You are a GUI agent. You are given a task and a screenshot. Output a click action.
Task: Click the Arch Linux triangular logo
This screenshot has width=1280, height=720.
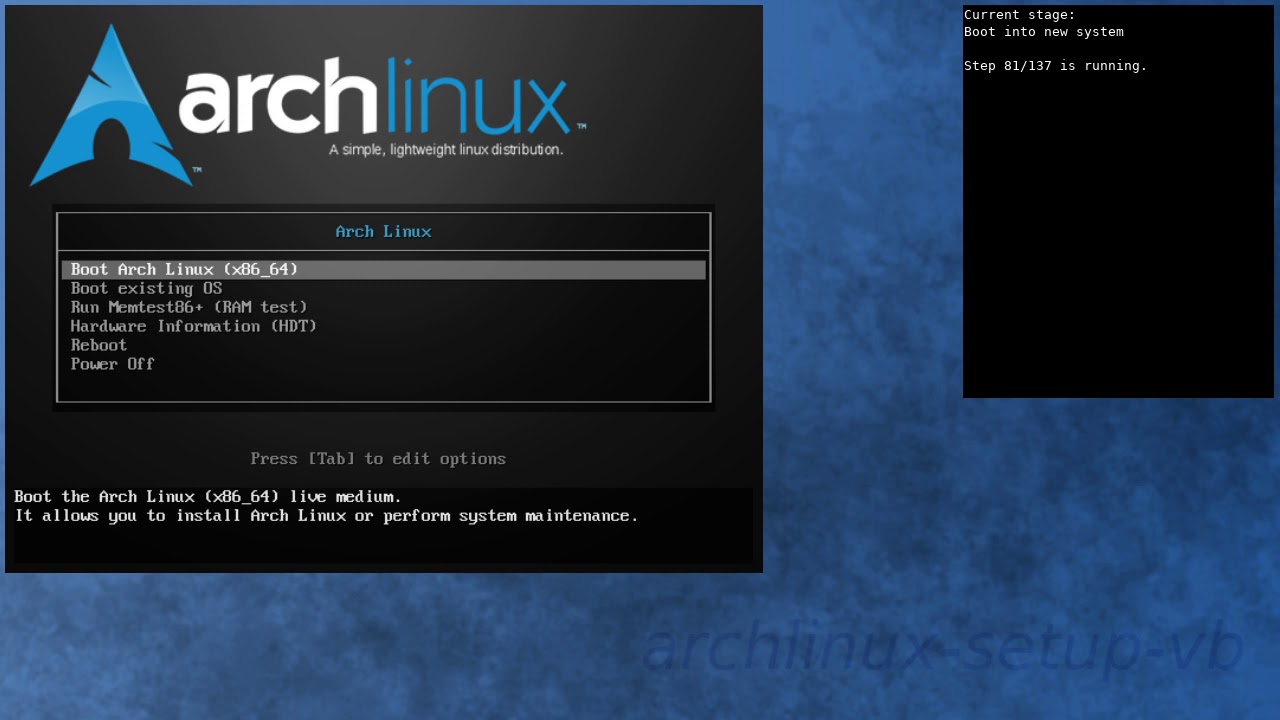110,105
